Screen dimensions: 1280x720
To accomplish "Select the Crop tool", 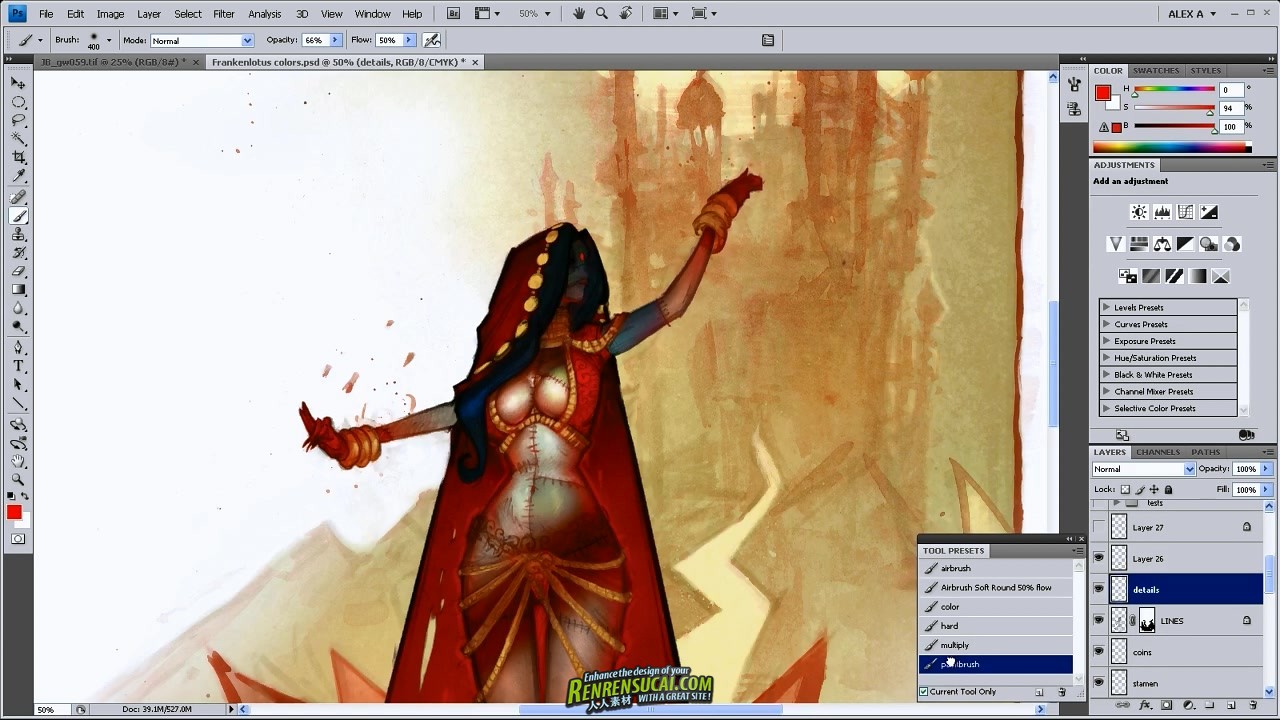I will pos(18,158).
